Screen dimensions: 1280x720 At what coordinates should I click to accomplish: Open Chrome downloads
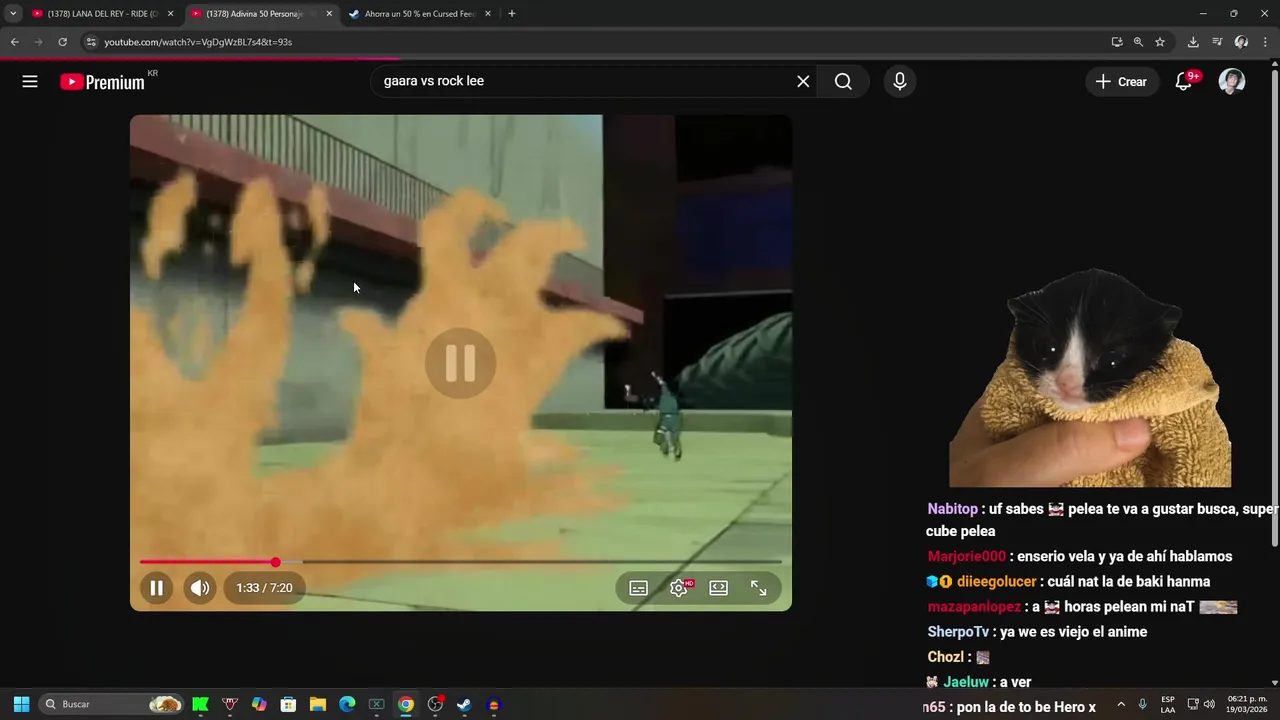(1193, 42)
